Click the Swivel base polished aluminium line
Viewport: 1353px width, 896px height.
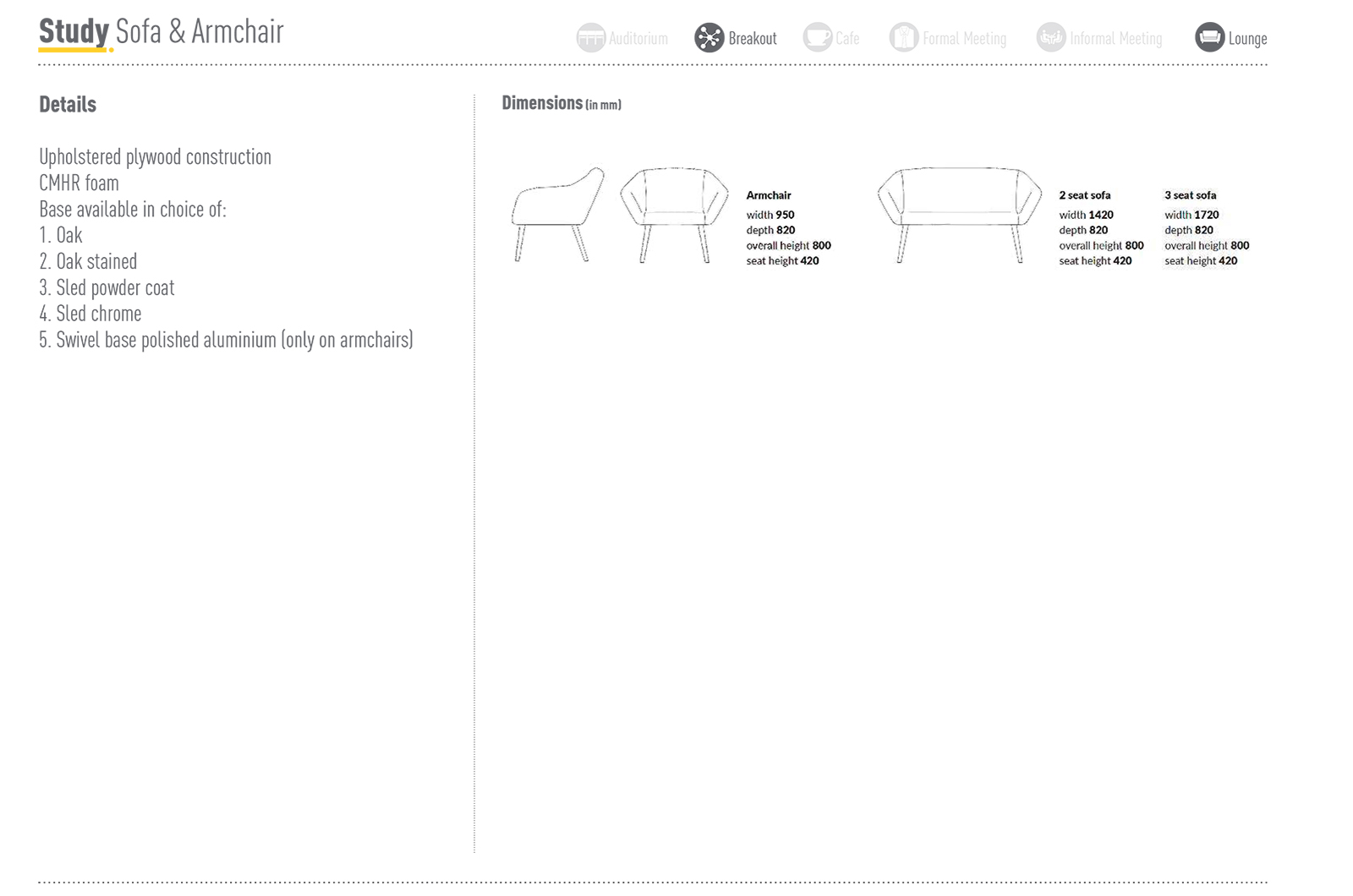tap(226, 340)
